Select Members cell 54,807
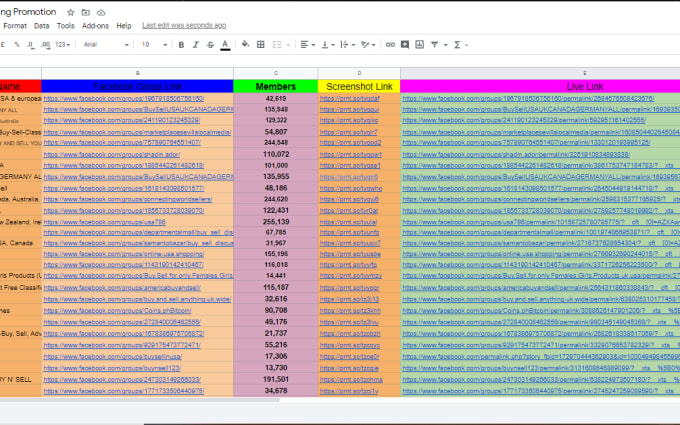The height and width of the screenshot is (425, 680). coord(276,132)
